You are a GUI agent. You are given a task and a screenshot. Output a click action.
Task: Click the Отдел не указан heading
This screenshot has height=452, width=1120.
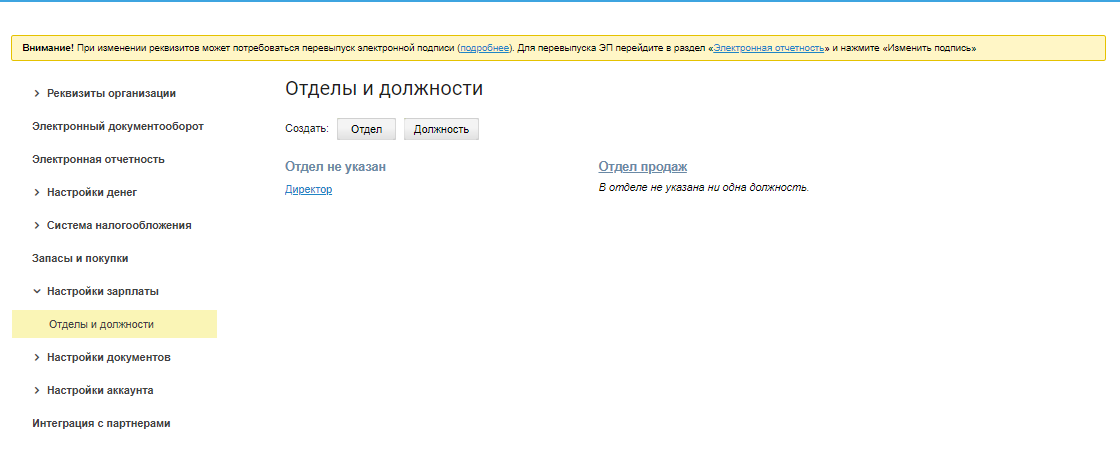point(336,167)
